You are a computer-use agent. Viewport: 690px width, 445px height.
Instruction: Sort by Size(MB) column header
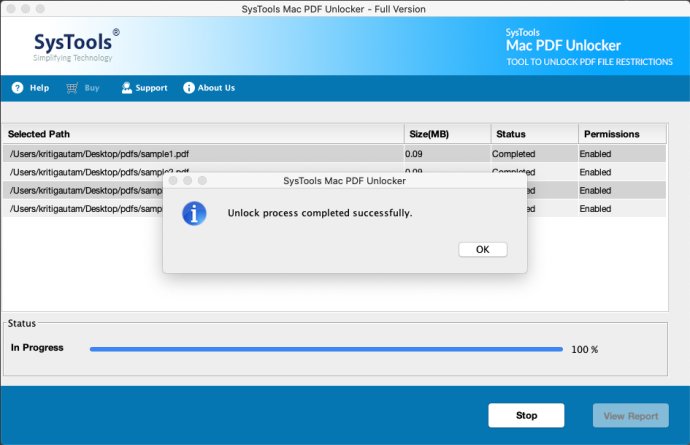tap(448, 134)
